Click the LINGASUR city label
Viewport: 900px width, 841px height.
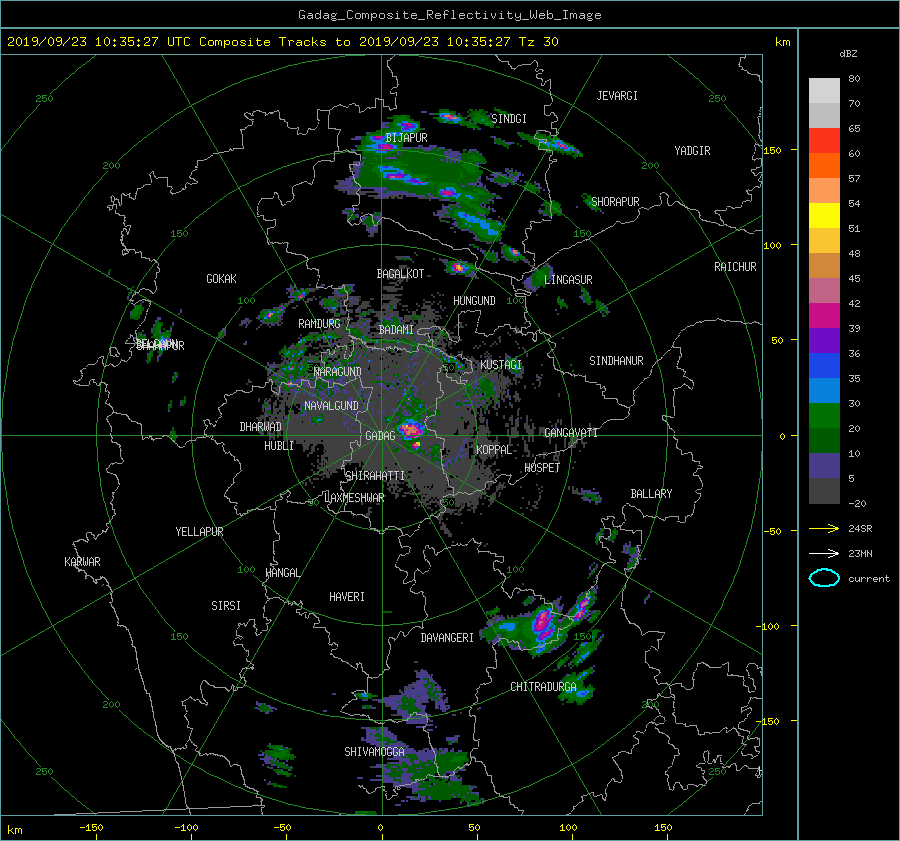[568, 280]
